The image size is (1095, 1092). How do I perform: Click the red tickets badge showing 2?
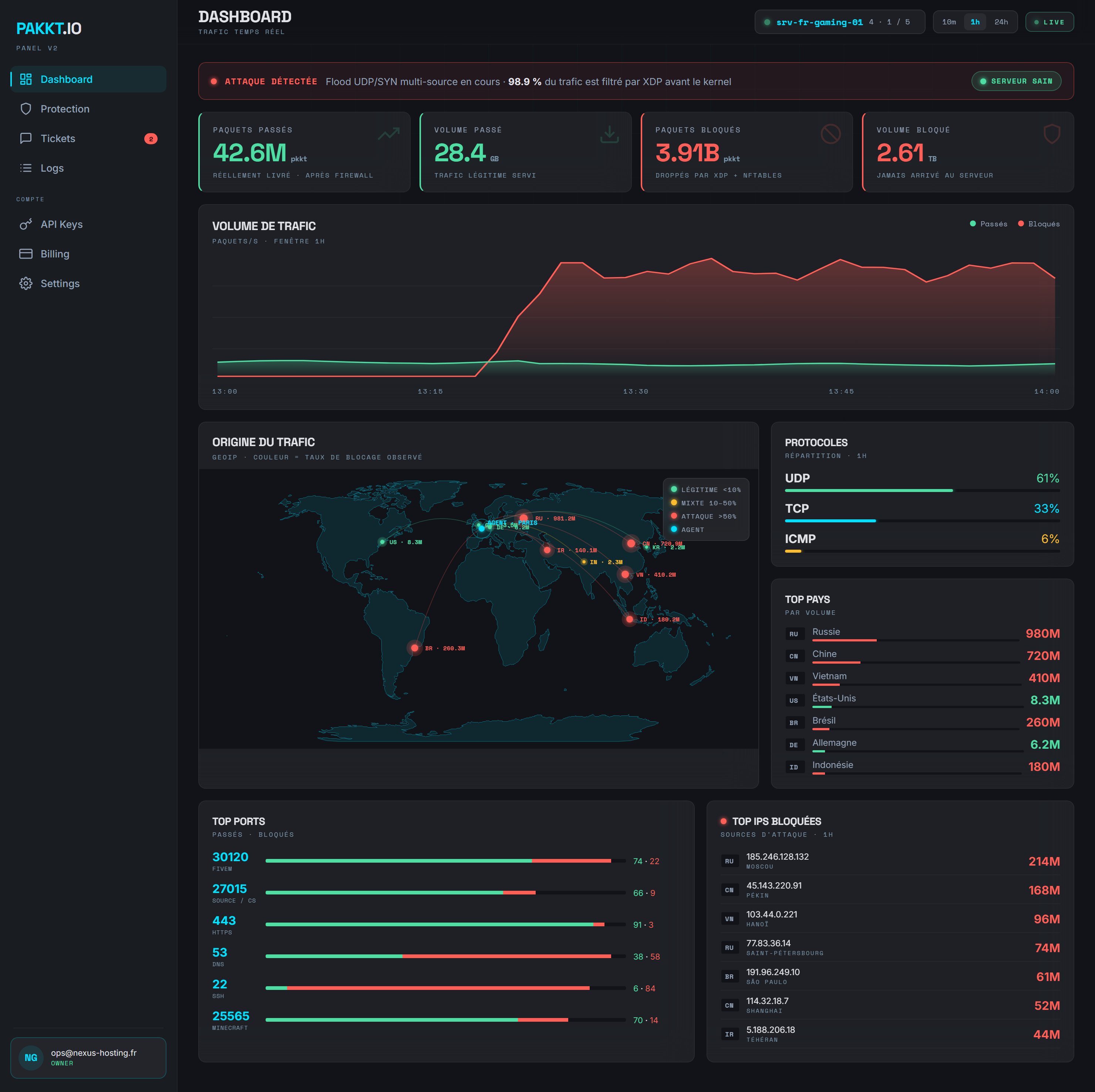click(151, 139)
